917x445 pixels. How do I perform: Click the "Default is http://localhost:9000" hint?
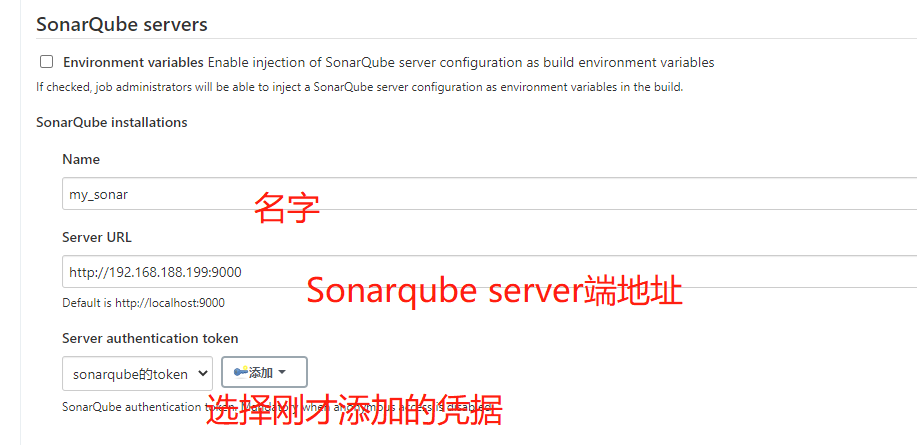click(x=143, y=303)
